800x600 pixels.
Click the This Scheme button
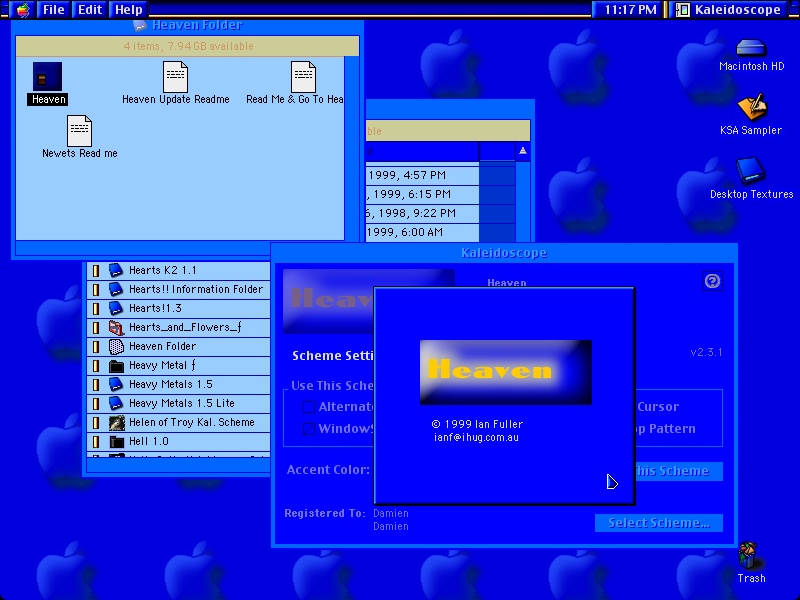pos(679,471)
